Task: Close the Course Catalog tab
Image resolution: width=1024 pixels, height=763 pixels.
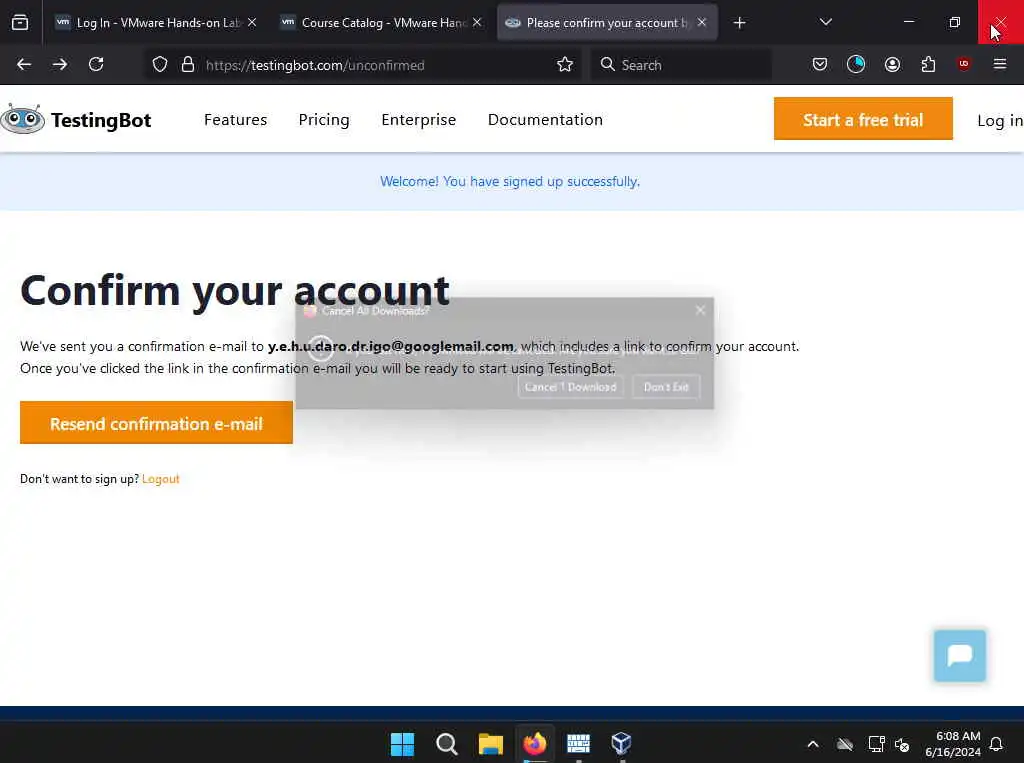Action: point(477,22)
